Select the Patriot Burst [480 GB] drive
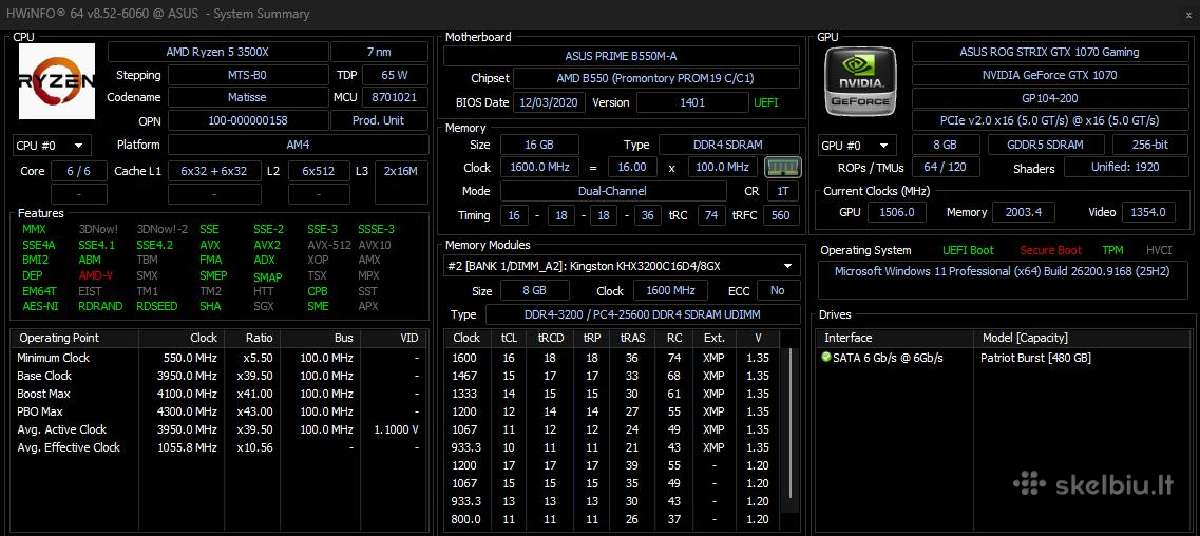Screen dimensions: 1200x536 click(x=1036, y=357)
